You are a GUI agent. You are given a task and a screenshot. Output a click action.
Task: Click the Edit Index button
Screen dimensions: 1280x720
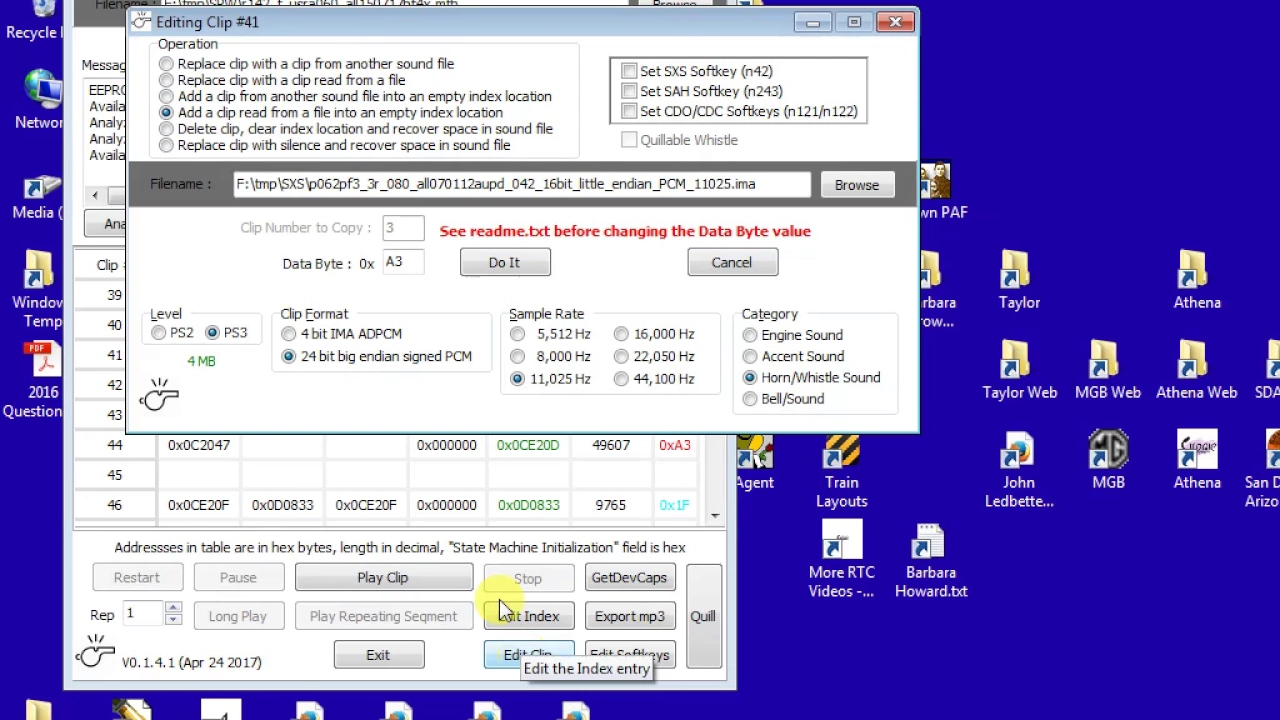tap(528, 617)
